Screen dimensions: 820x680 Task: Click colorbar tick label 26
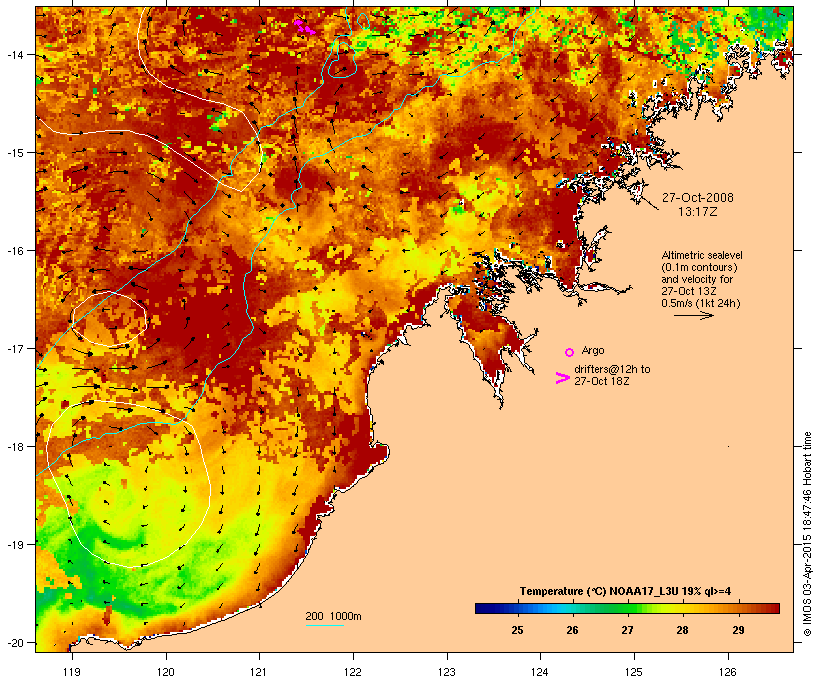pos(572,630)
